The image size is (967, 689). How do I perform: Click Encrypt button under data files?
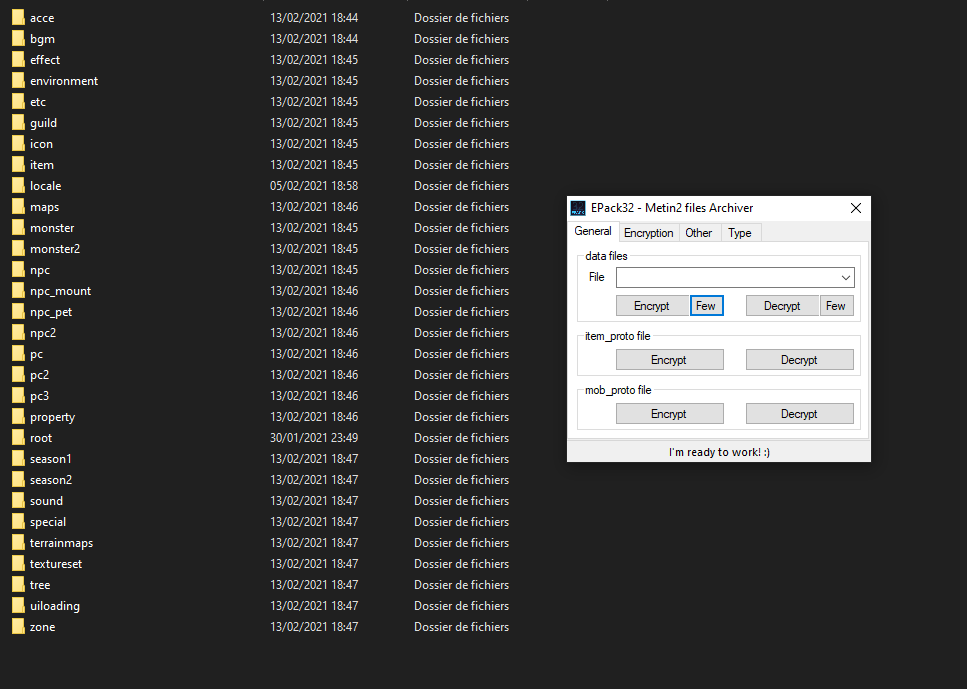click(652, 306)
